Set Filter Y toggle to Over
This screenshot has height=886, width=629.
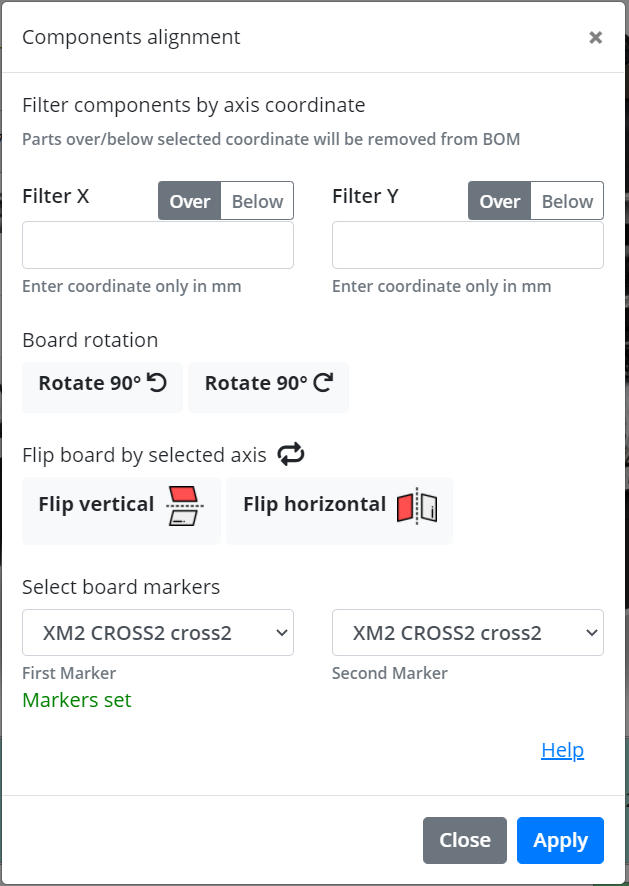click(x=499, y=201)
